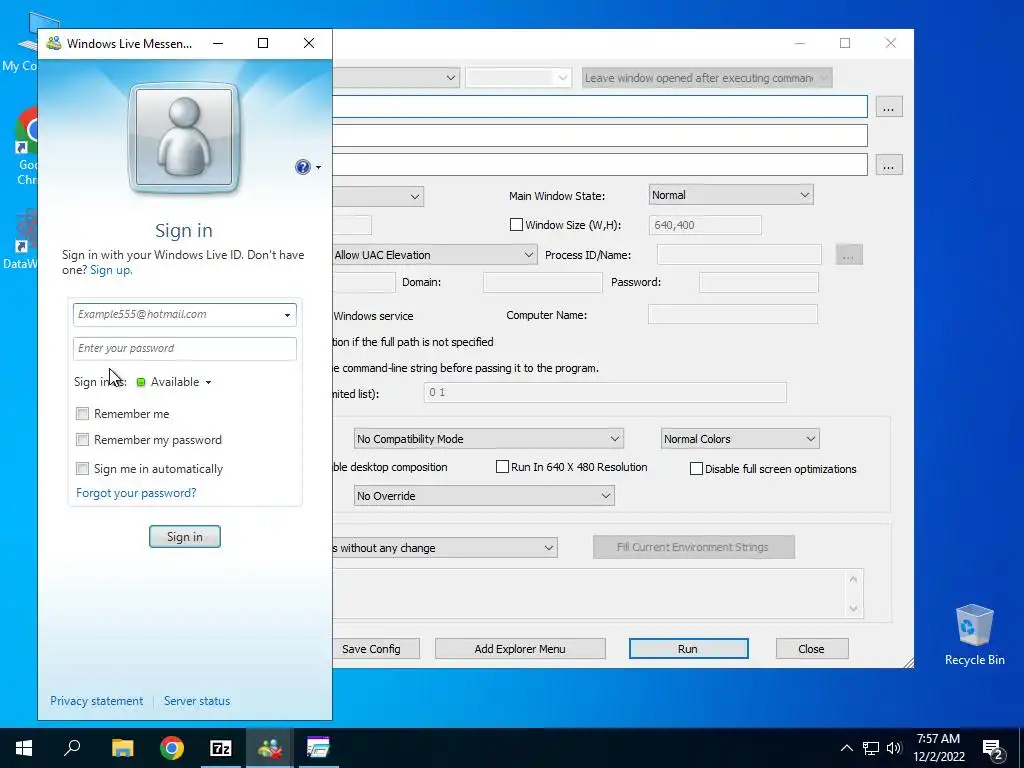Screen dimensions: 1024x768
Task: Click the Google Chrome desktop shortcut
Action: click(x=27, y=147)
